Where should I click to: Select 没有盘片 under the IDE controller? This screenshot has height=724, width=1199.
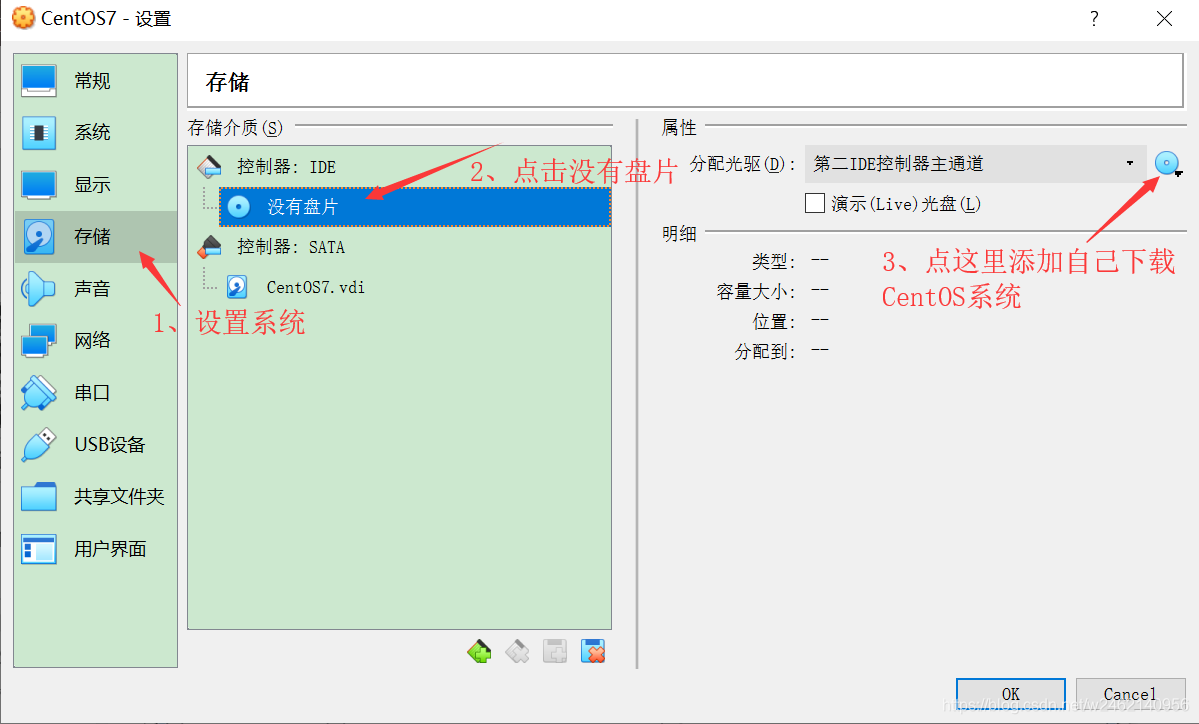[300, 206]
